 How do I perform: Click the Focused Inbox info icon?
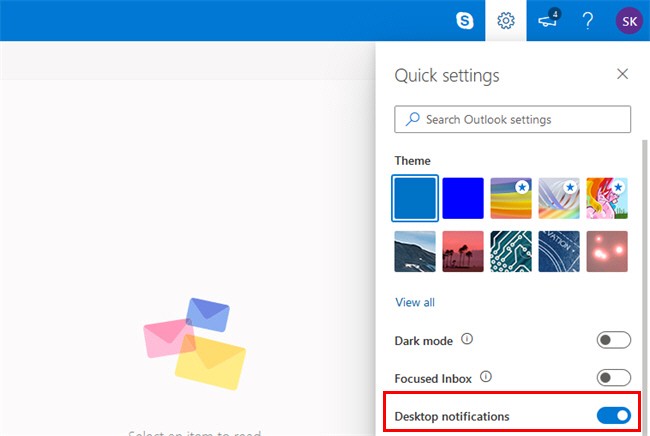click(x=486, y=377)
